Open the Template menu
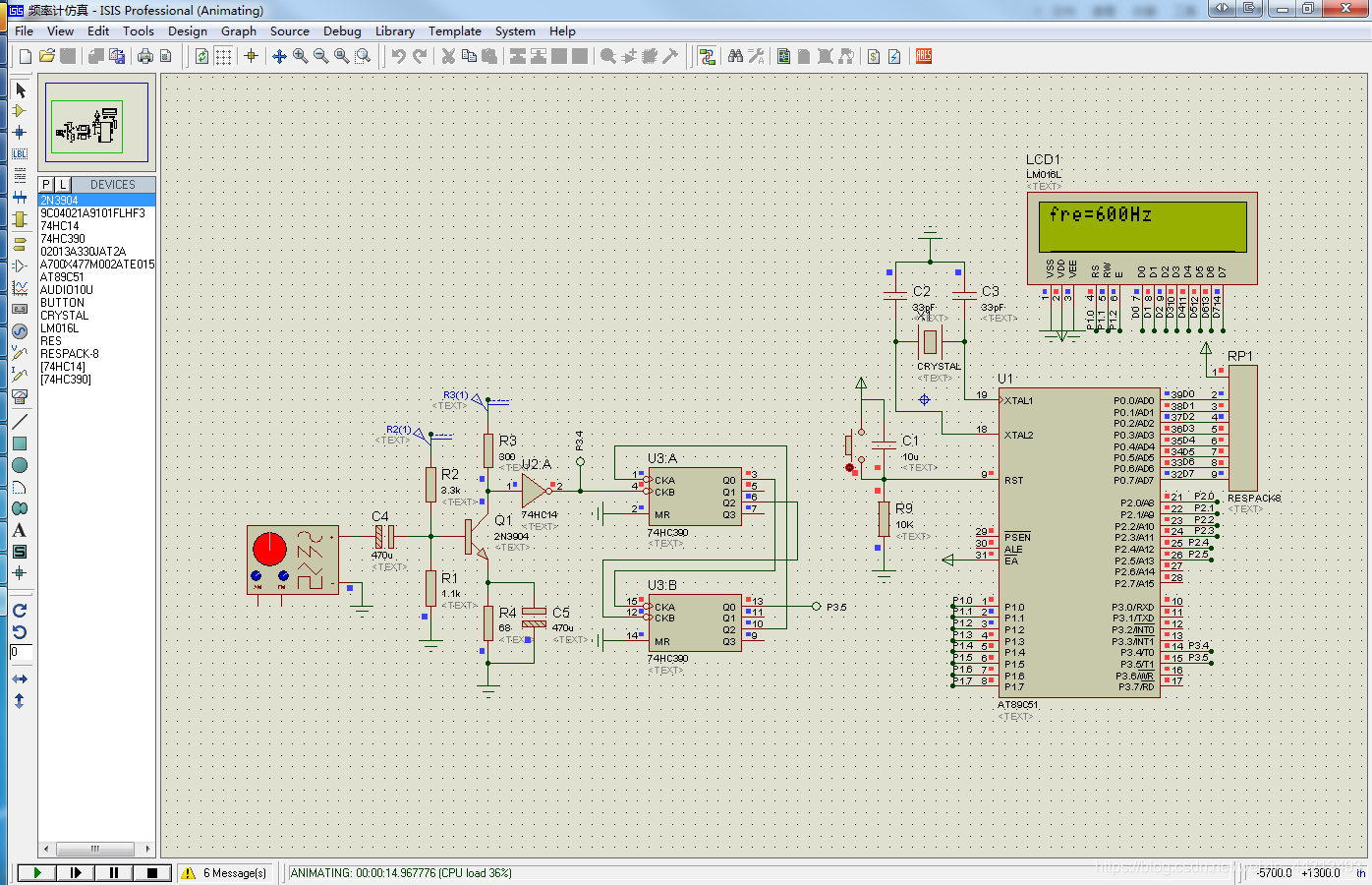The image size is (1372, 885). pyautogui.click(x=454, y=31)
